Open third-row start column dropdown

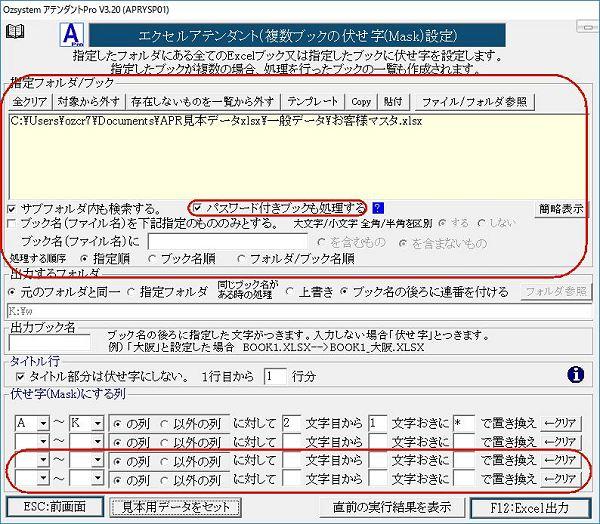point(43,460)
